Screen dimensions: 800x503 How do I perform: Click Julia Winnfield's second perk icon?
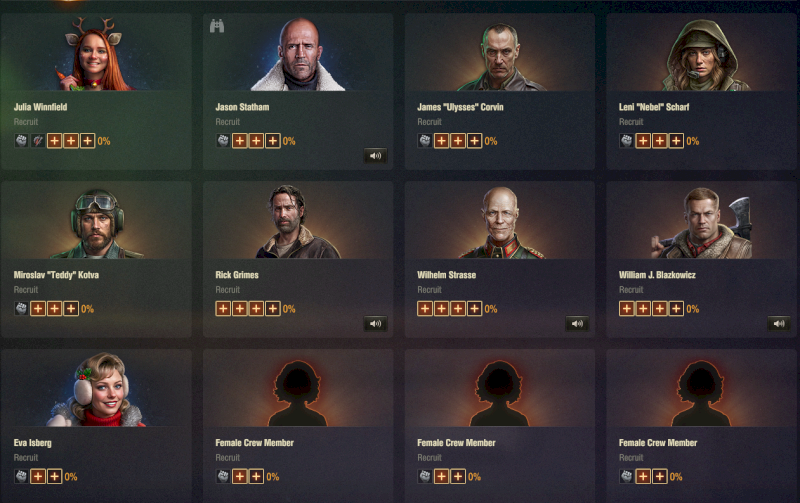pyautogui.click(x=38, y=140)
